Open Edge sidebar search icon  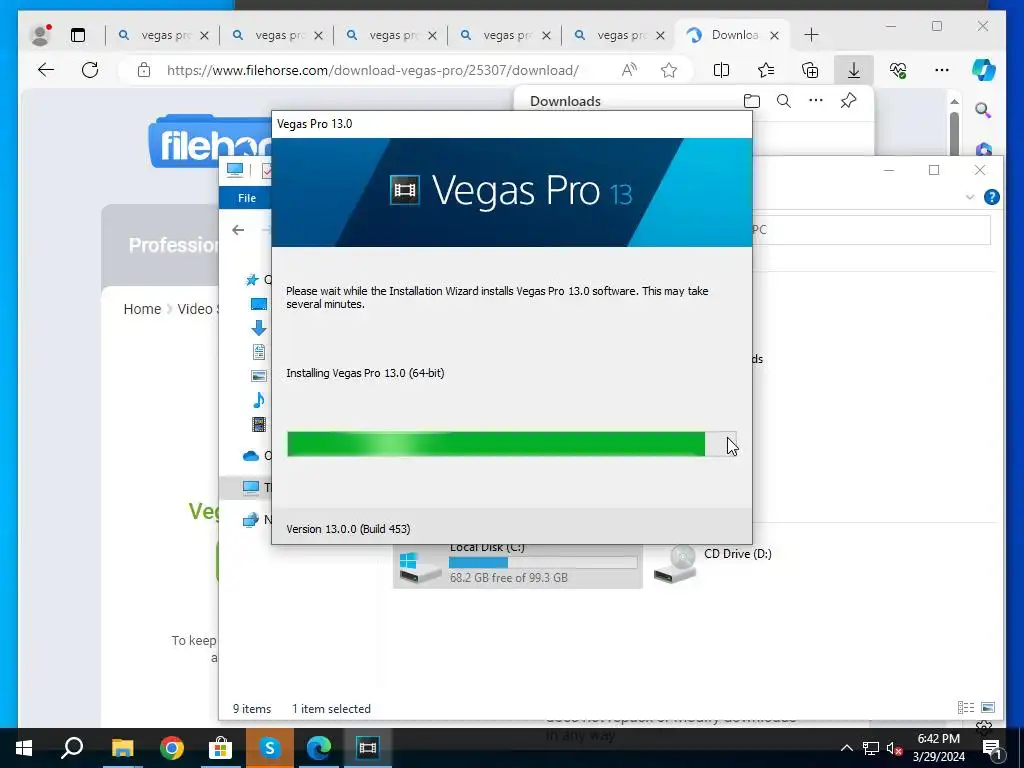(983, 110)
